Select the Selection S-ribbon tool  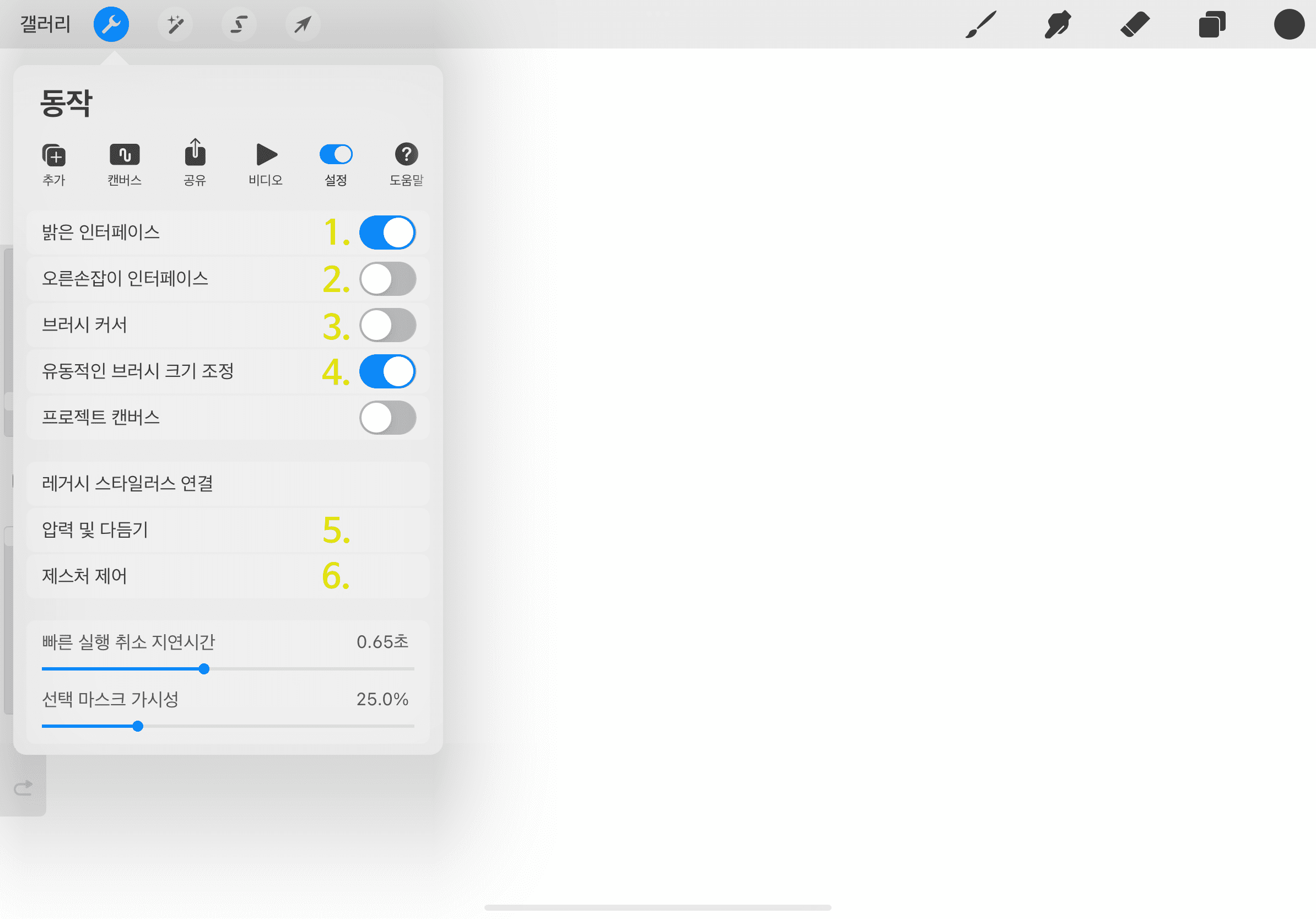tap(239, 24)
